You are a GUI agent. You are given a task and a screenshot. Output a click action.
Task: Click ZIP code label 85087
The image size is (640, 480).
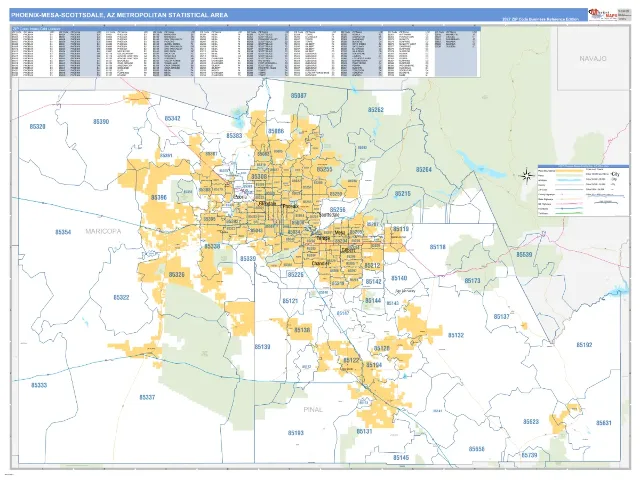point(298,96)
